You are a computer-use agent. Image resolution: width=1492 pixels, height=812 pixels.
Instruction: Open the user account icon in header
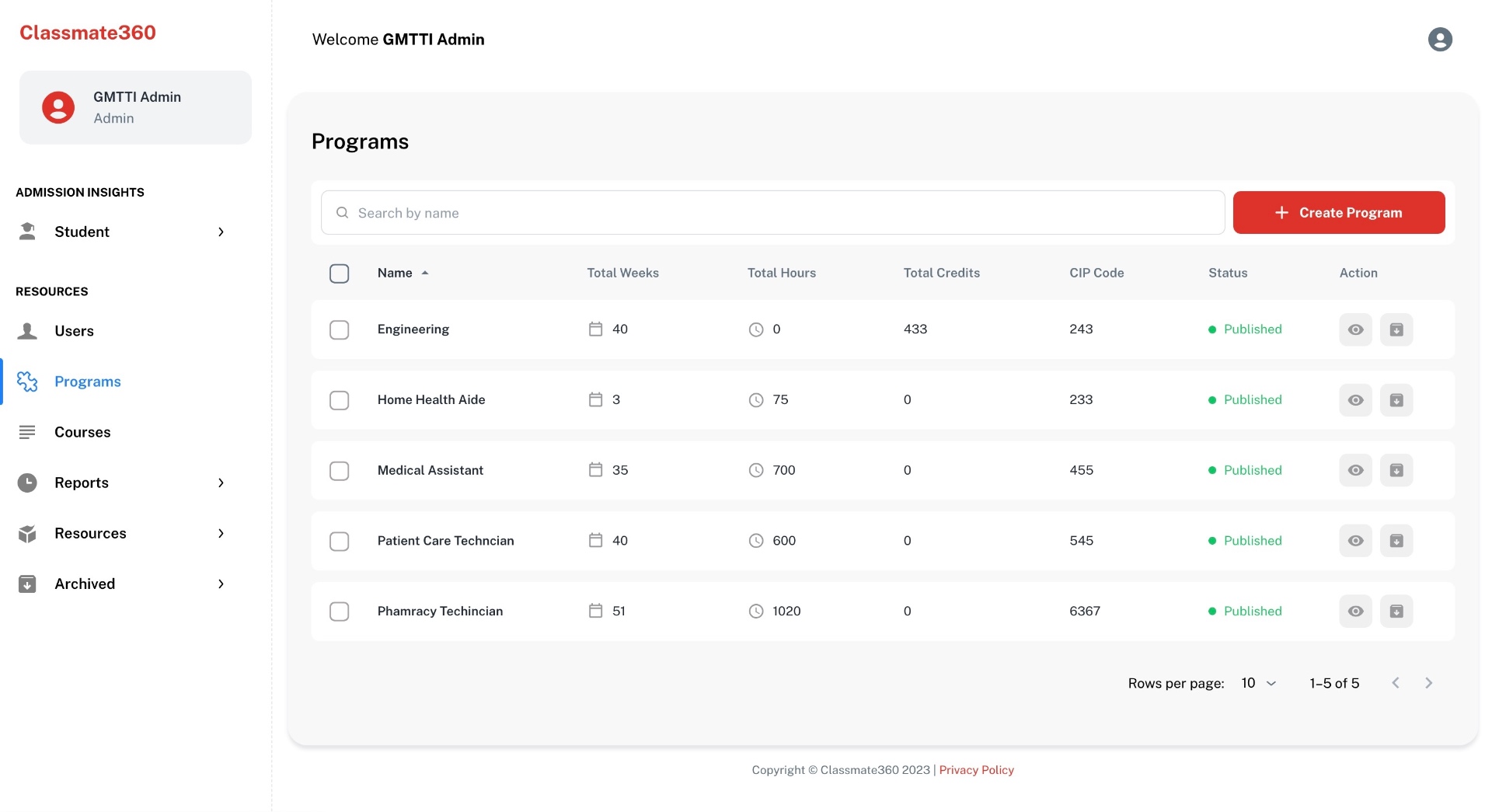[x=1440, y=40]
